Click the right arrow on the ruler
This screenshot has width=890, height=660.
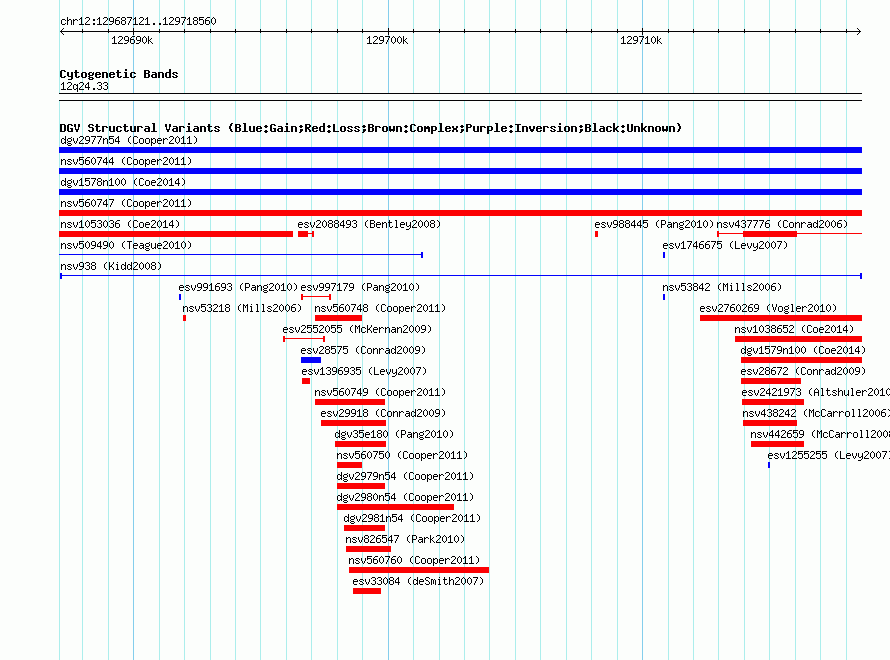pos(858,31)
